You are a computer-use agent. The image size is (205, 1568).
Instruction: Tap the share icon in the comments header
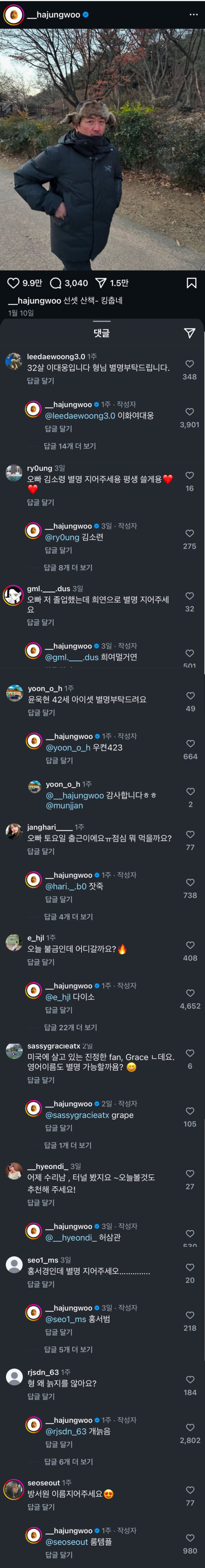(189, 332)
